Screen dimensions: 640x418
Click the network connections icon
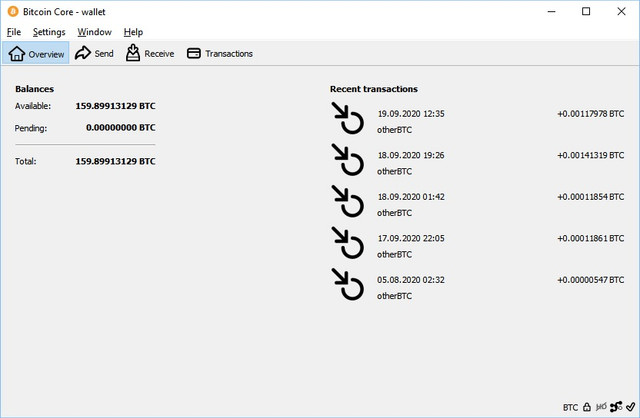[616, 407]
